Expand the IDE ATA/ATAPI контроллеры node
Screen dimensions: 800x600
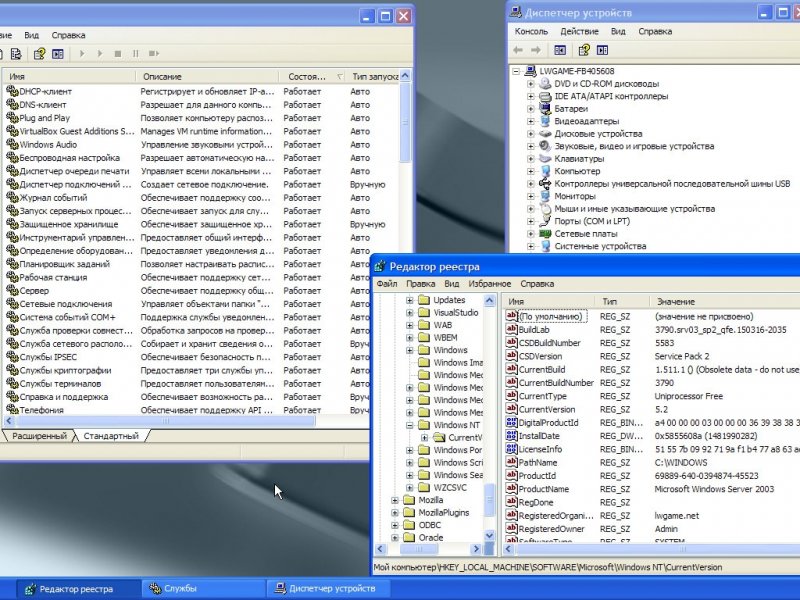click(531, 96)
